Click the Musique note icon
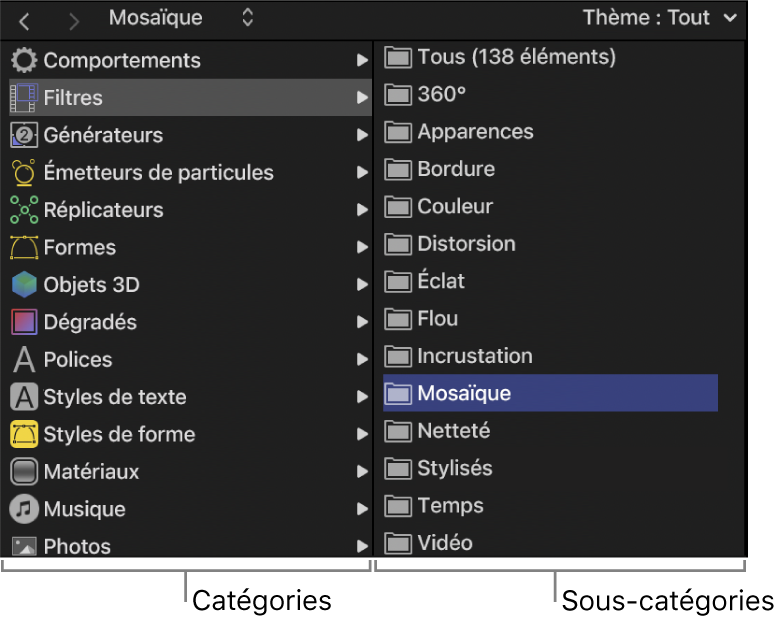This screenshot has width=780, height=622. click(x=24, y=509)
